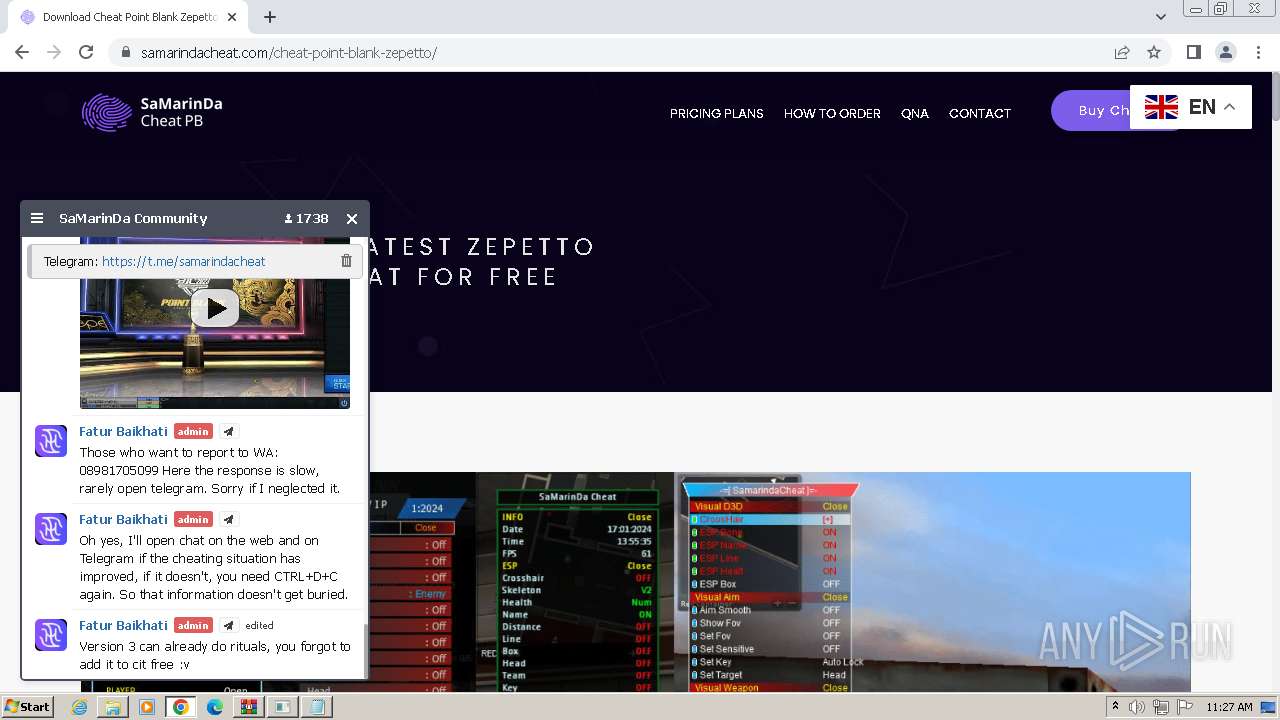Click the UK flag language icon
The image size is (1280, 720).
[1161, 107]
